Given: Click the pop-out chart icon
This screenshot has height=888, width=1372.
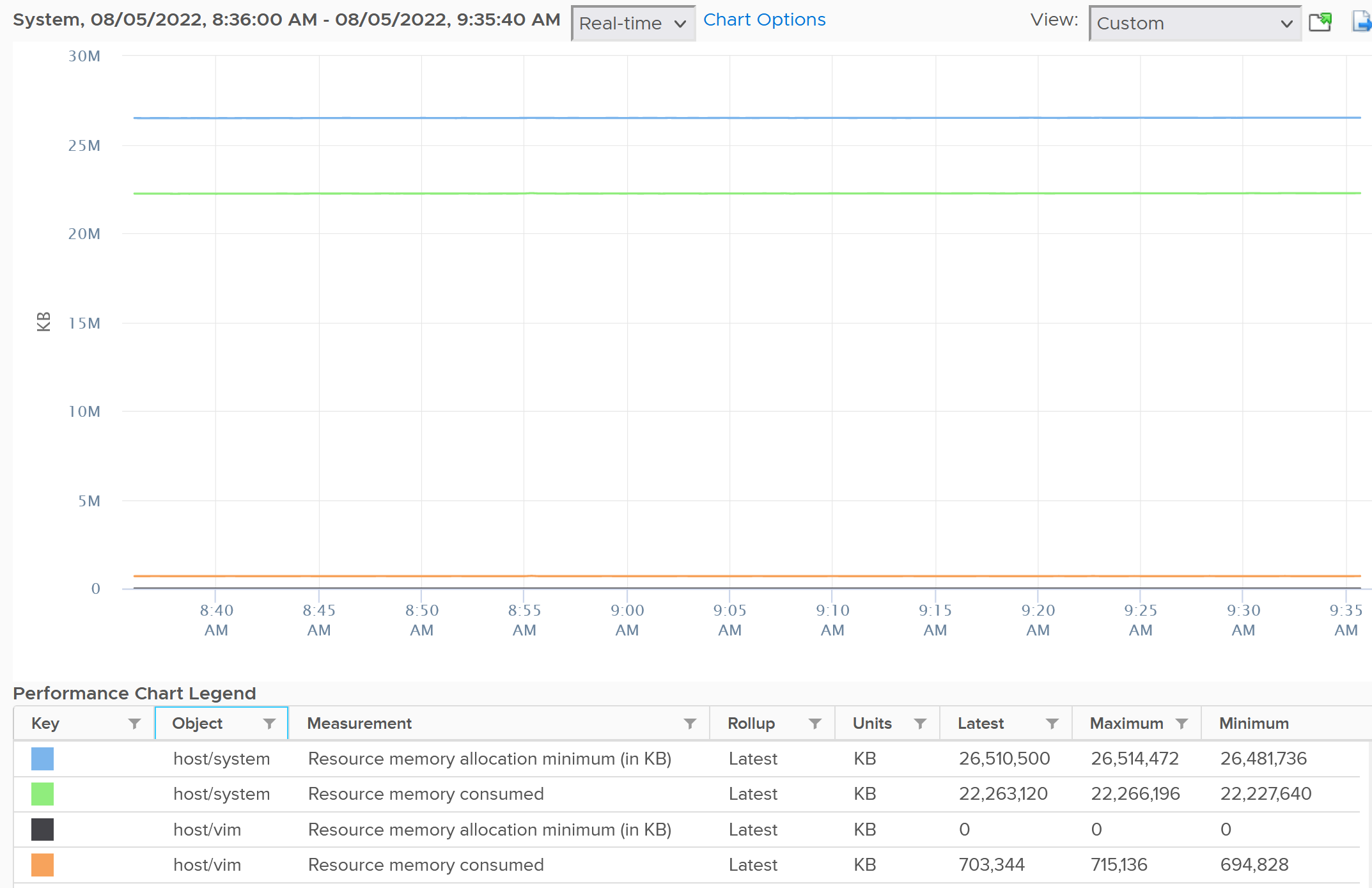Looking at the screenshot, I should tap(1320, 22).
